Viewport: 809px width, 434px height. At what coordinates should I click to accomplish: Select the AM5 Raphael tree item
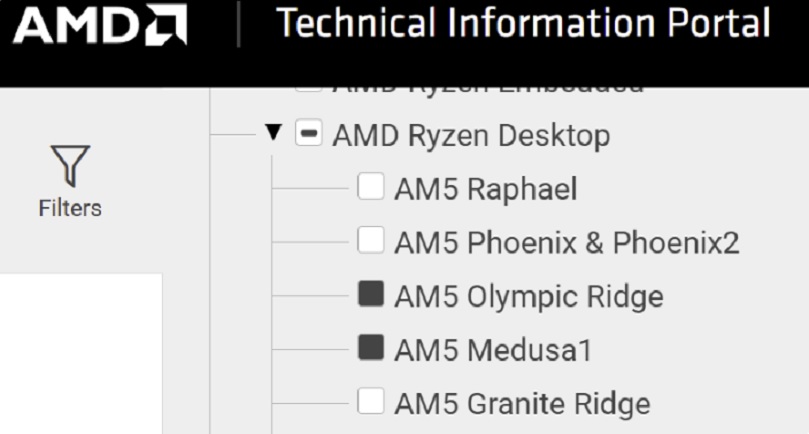[486, 189]
